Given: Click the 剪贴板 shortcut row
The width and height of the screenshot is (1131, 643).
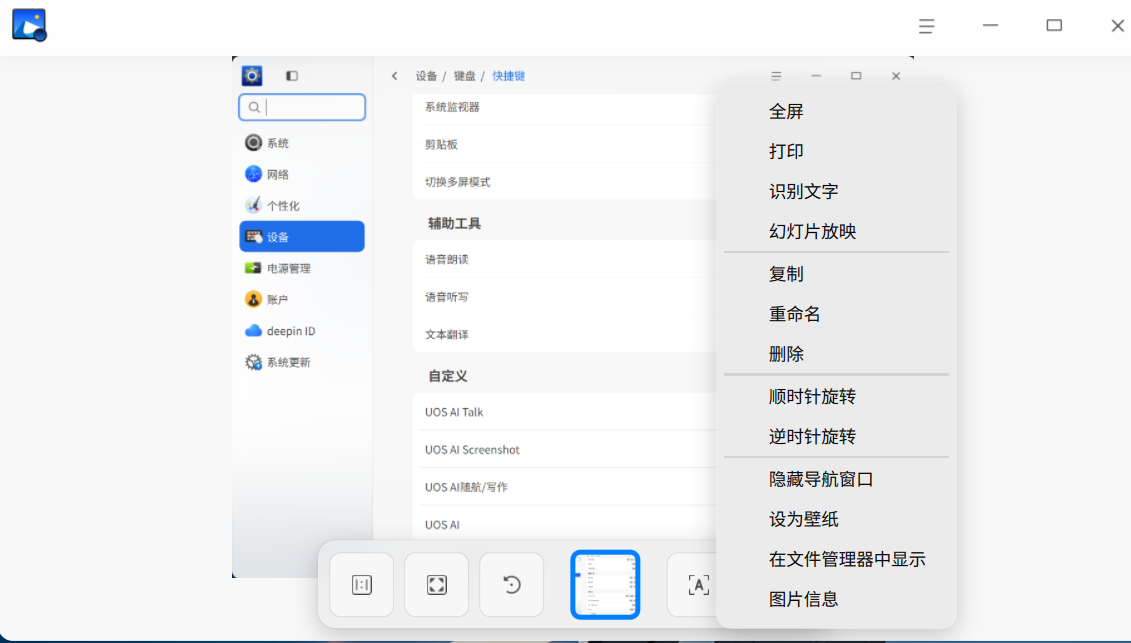Looking at the screenshot, I should pyautogui.click(x=564, y=144).
